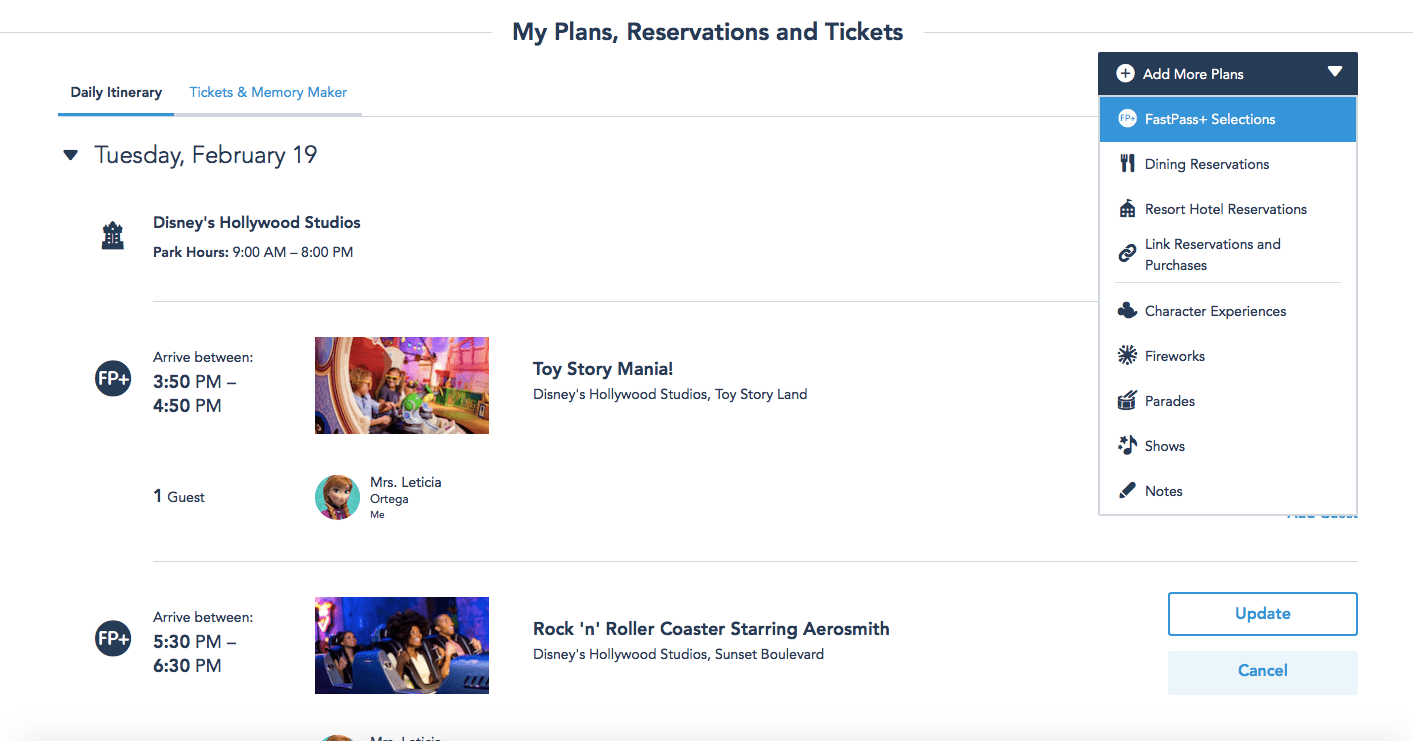Collapse the Tuesday, February 19 section
This screenshot has width=1413, height=741.
[70, 155]
